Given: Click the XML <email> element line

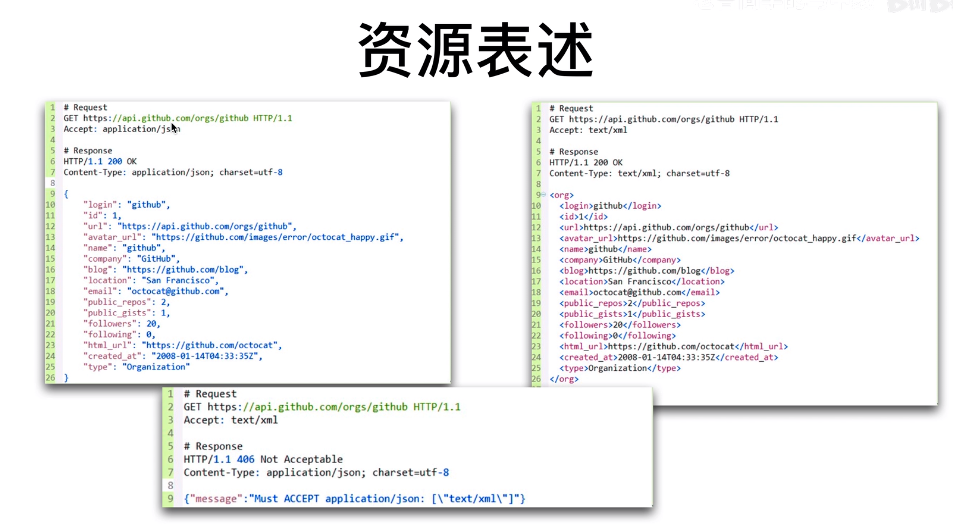Looking at the screenshot, I should (x=639, y=293).
